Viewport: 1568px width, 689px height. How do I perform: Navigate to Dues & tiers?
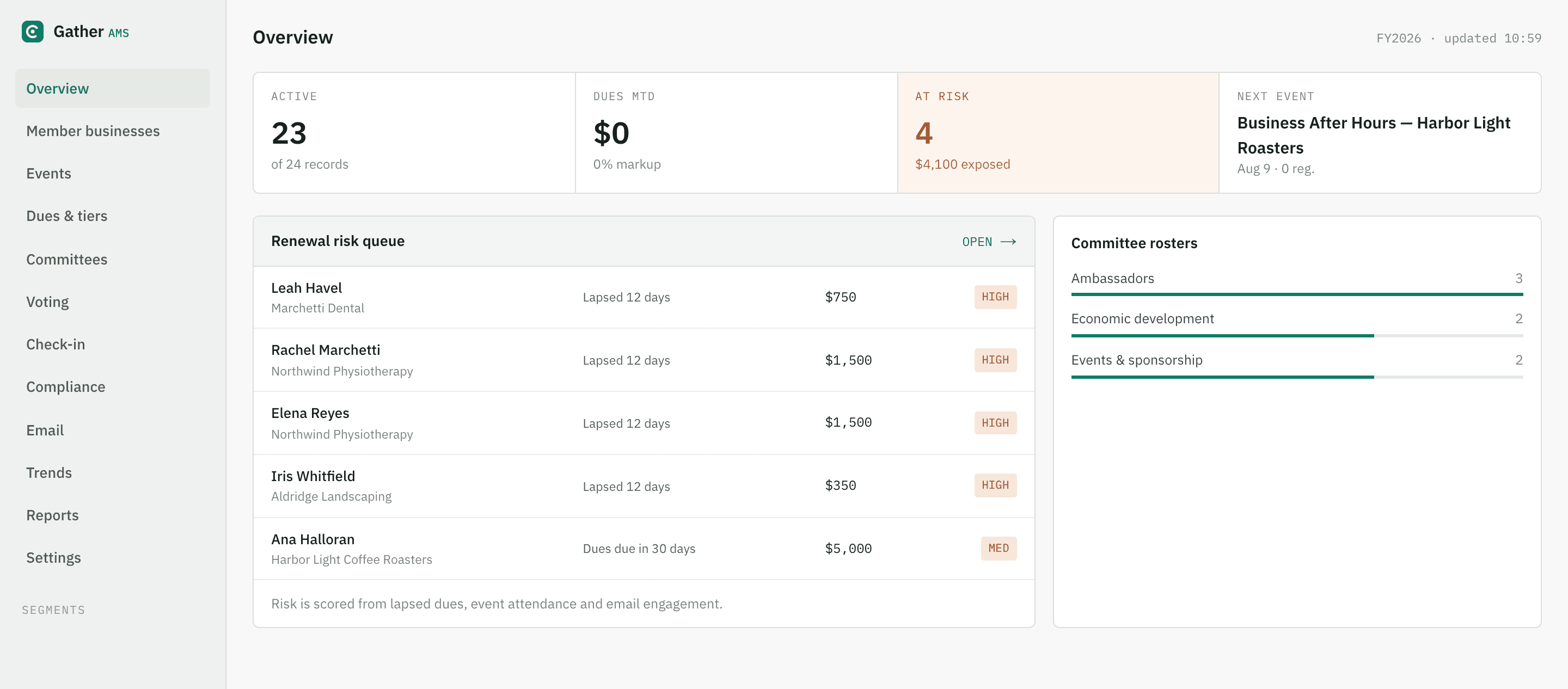(113, 216)
